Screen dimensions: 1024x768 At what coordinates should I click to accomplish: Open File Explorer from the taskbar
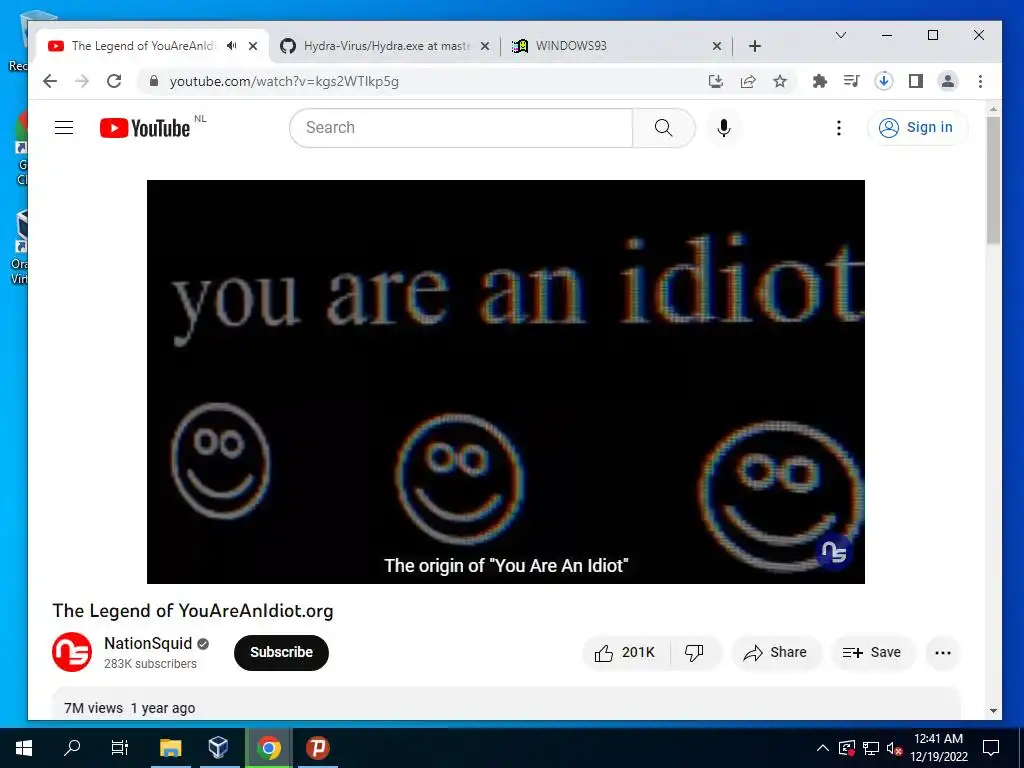[x=170, y=748]
